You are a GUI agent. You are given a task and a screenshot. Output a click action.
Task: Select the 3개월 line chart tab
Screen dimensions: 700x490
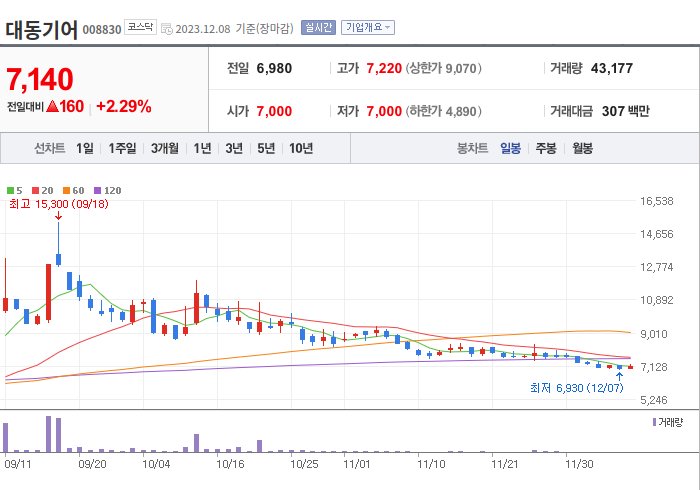165,148
